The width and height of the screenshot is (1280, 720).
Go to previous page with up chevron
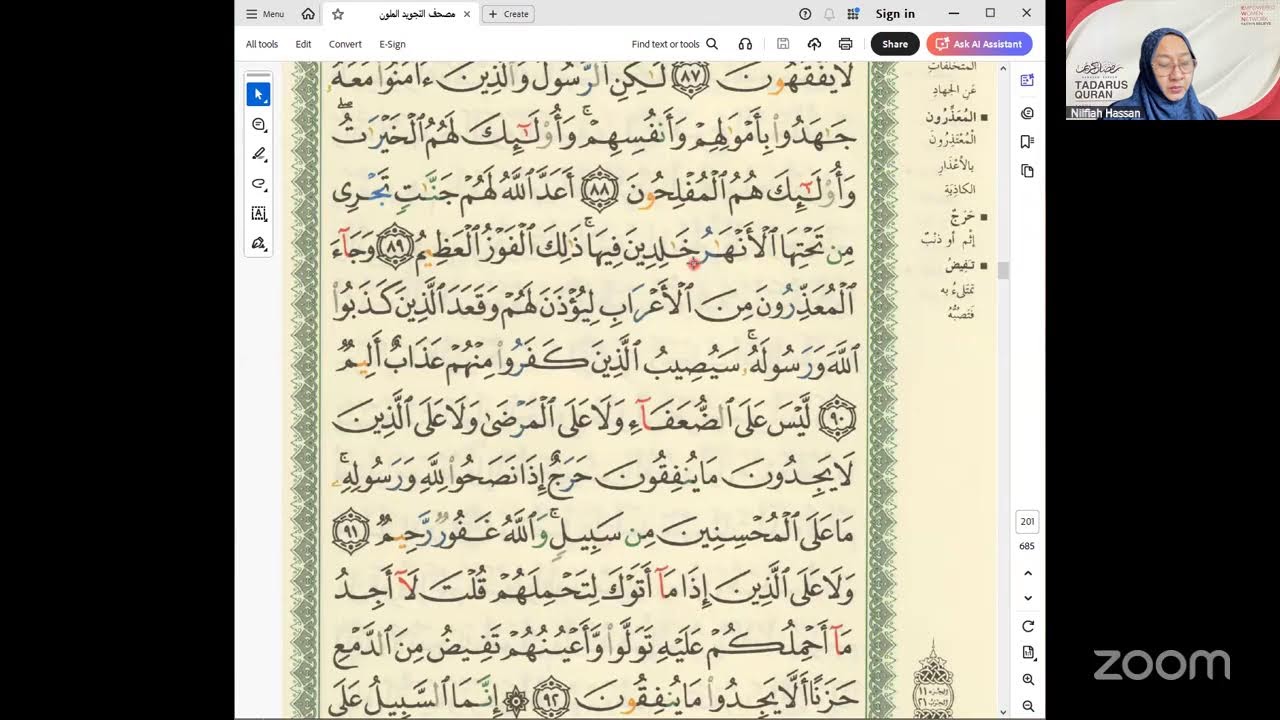click(x=1028, y=574)
